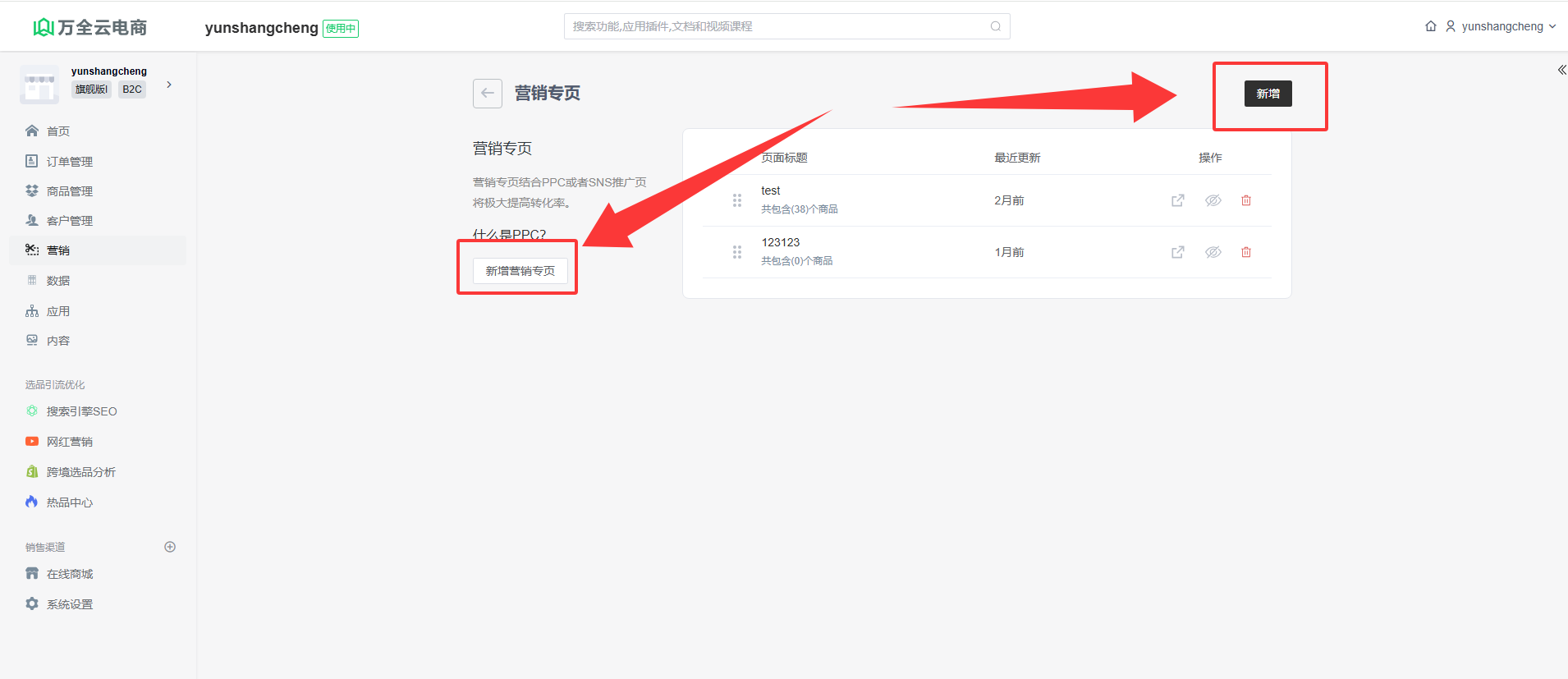Click the home icon in top bar
Viewport: 1568px width, 679px height.
pyautogui.click(x=1430, y=26)
